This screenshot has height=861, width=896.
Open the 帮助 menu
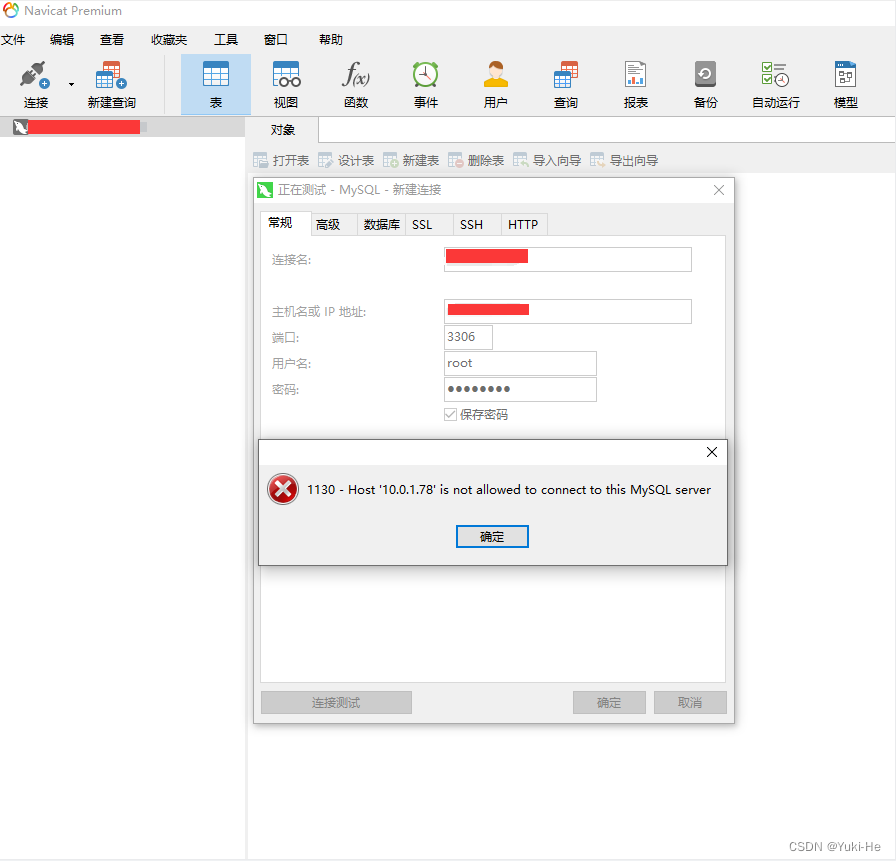point(330,39)
